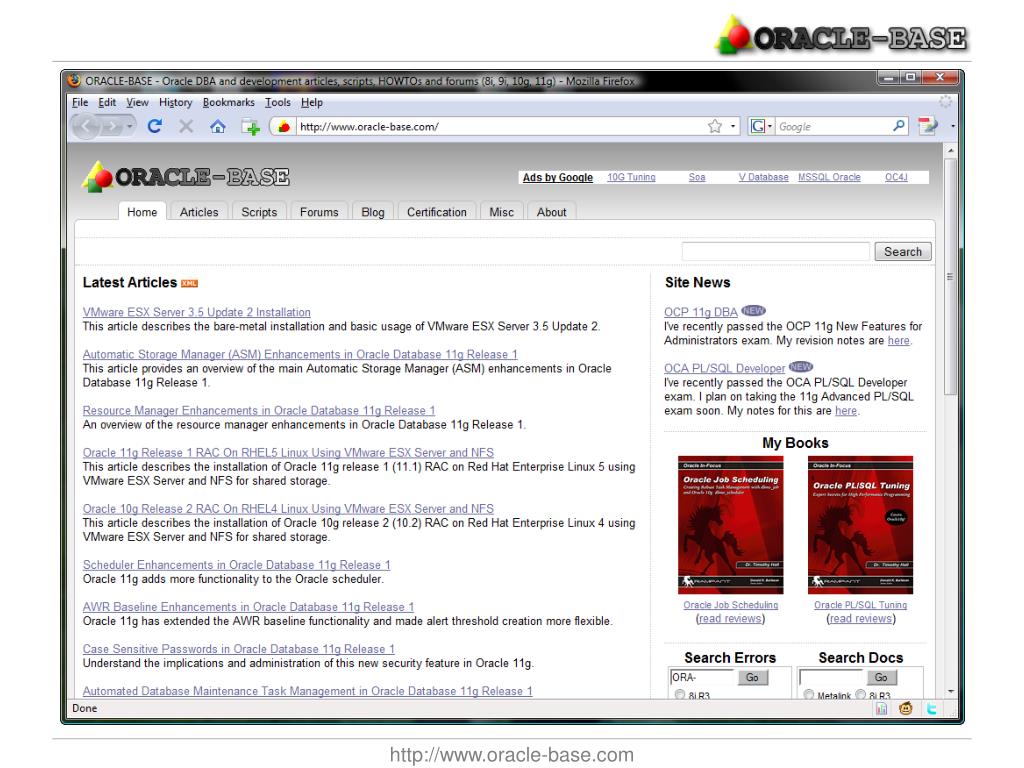This screenshot has width=1024, height=768.
Task: Switch to the Home tab
Action: [x=142, y=212]
